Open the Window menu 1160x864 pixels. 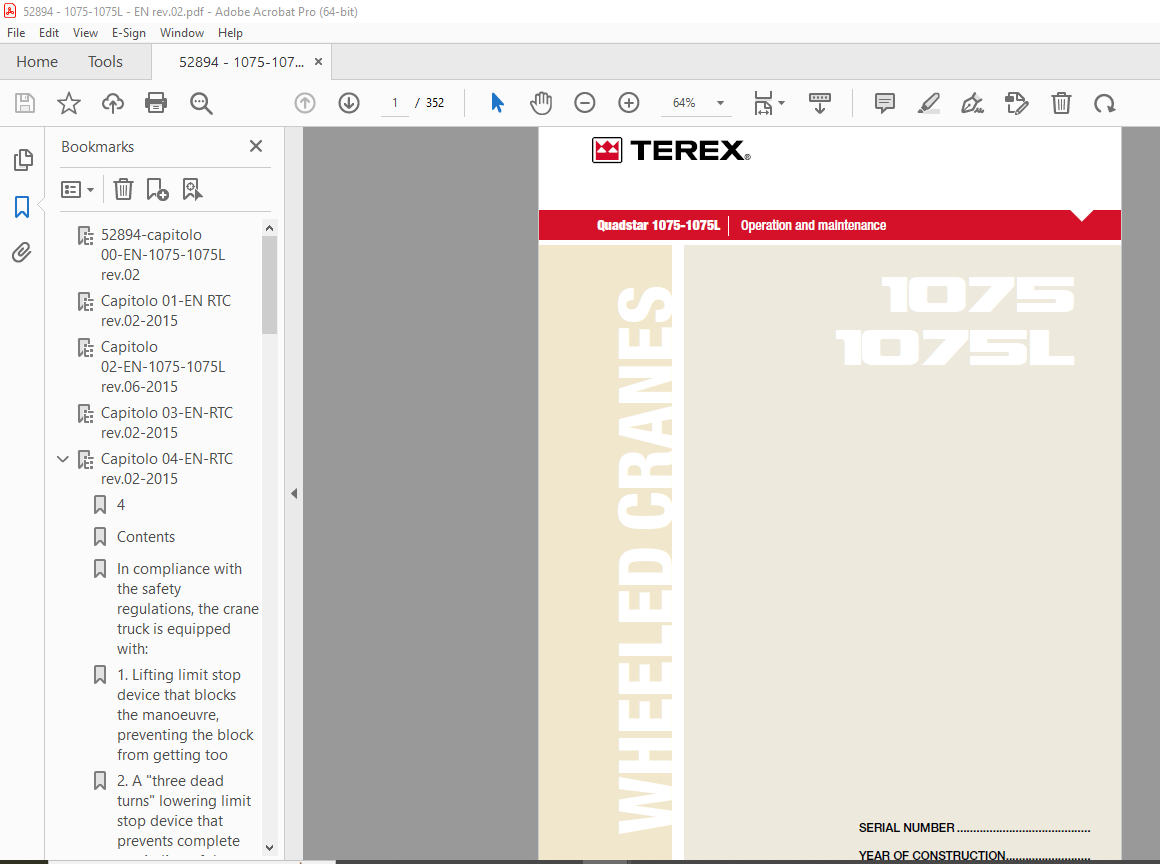click(182, 33)
